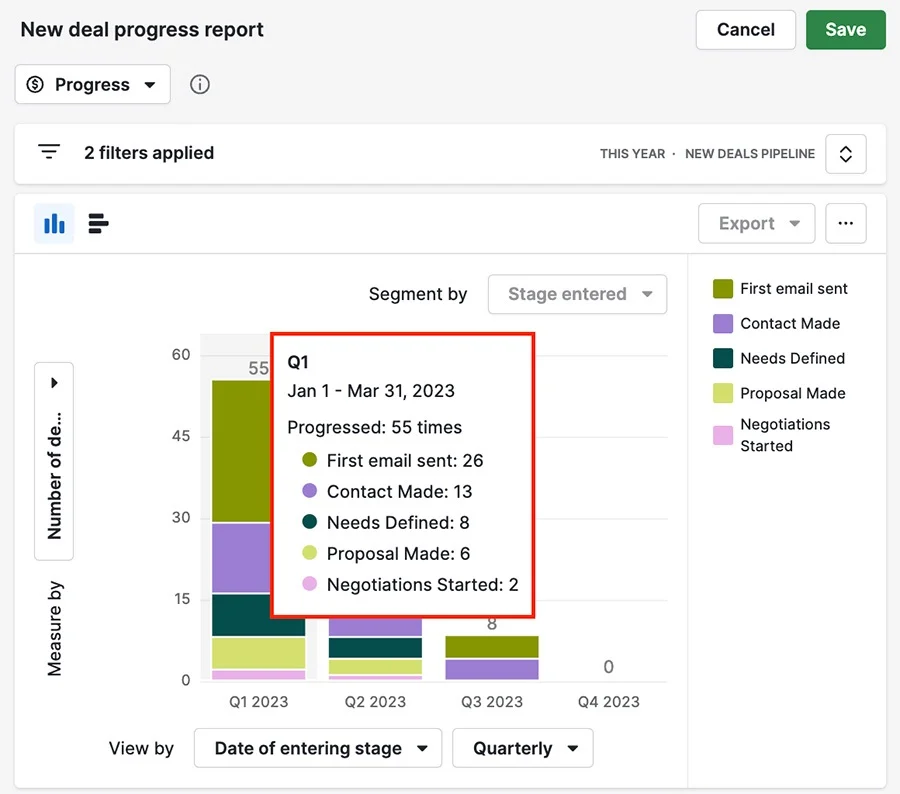
Task: Click the dollar icon in Progress button
Action: click(x=35, y=84)
